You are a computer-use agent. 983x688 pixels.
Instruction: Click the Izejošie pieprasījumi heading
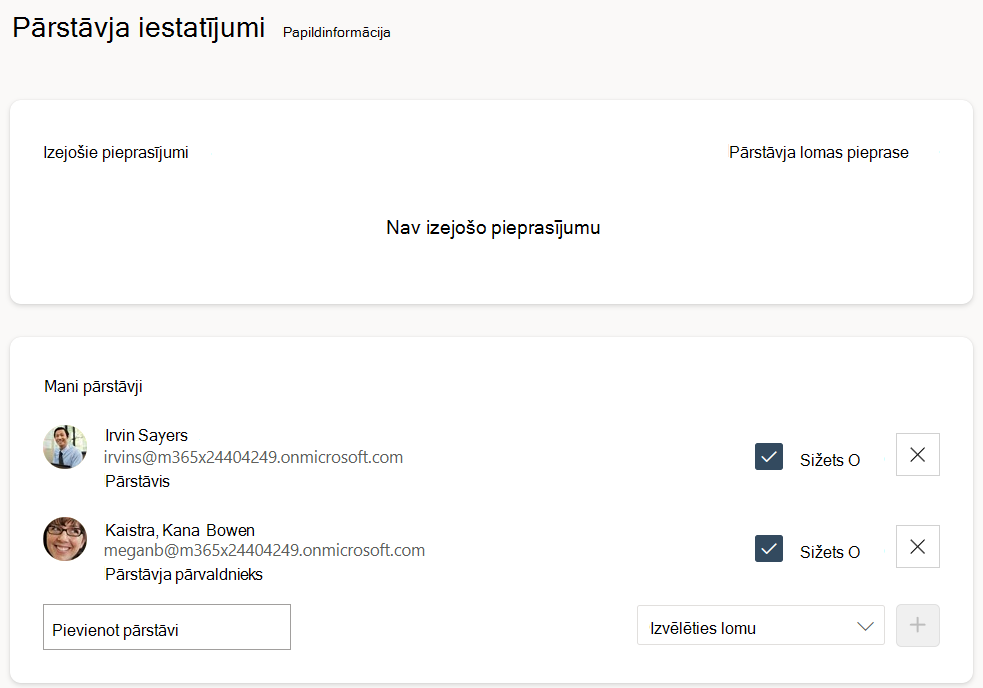tap(116, 152)
